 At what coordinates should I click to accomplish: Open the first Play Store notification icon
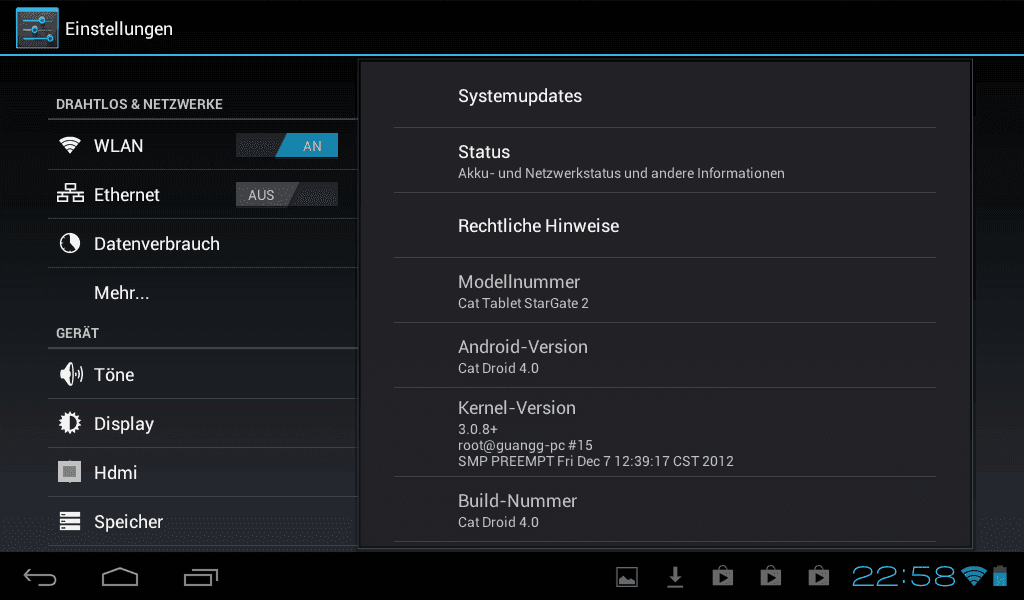[723, 576]
